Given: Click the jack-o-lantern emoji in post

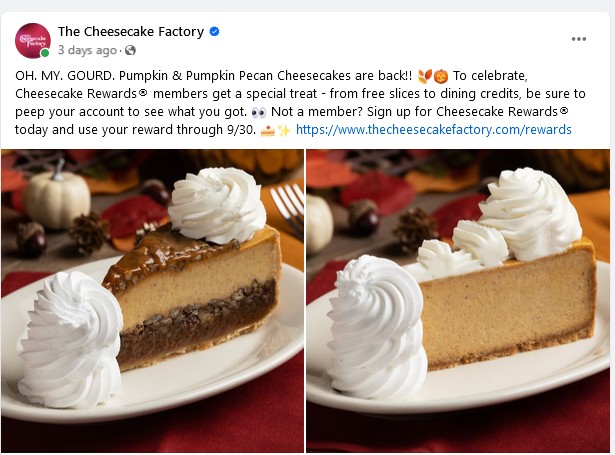Looking at the screenshot, I should click(441, 76).
